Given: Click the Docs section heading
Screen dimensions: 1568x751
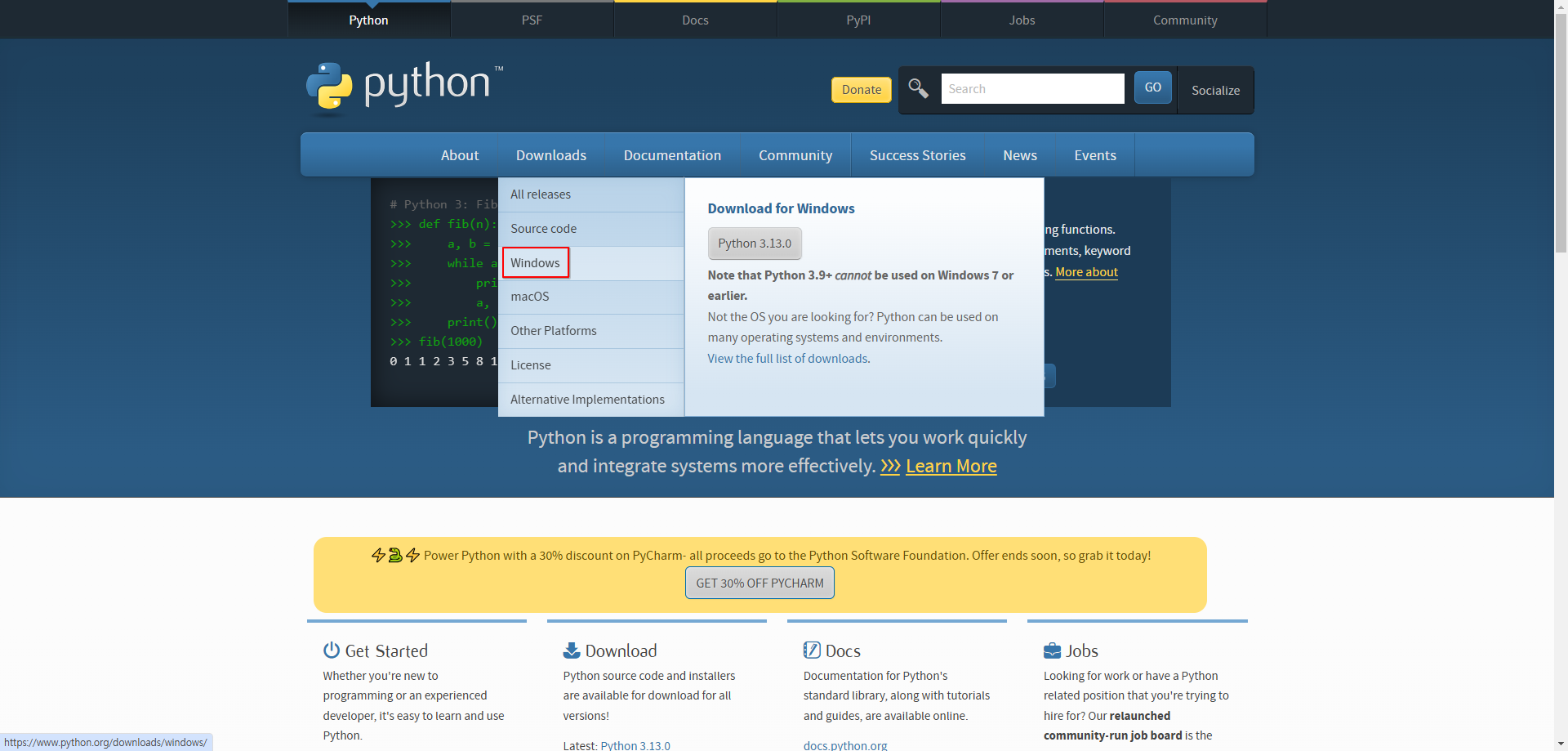Looking at the screenshot, I should pyautogui.click(x=843, y=650).
